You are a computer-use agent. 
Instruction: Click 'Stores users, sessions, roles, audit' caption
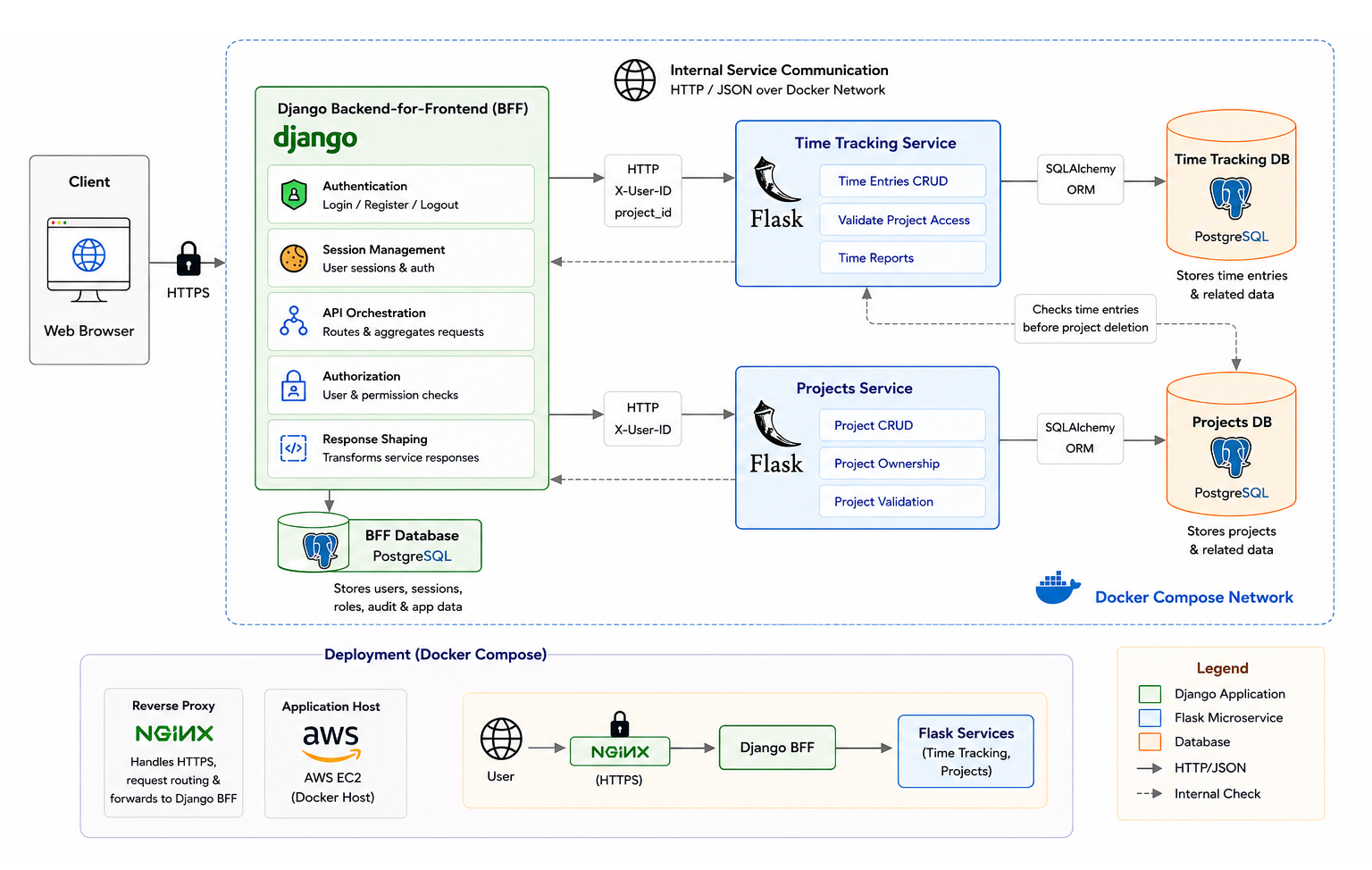(x=398, y=598)
